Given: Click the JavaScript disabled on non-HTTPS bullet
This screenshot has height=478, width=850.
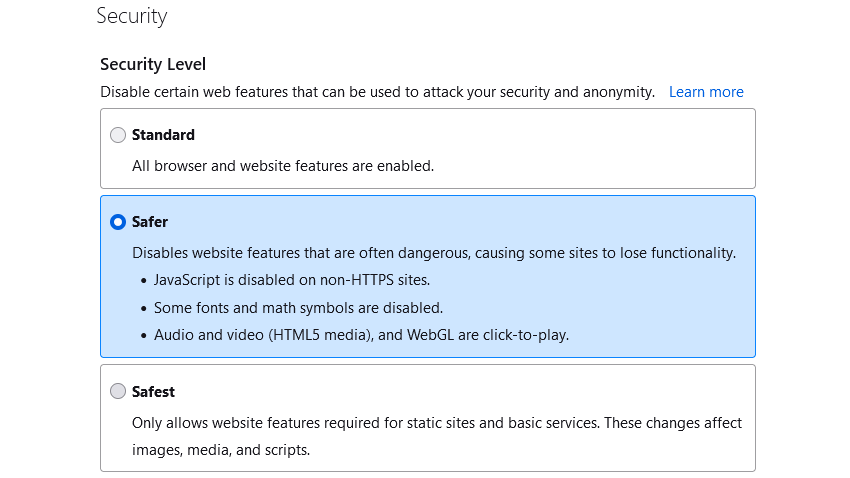Looking at the screenshot, I should tap(292, 280).
